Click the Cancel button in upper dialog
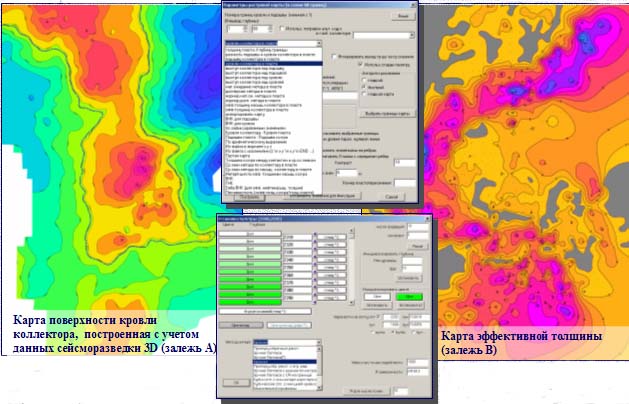629x404 pixels. click(x=391, y=197)
